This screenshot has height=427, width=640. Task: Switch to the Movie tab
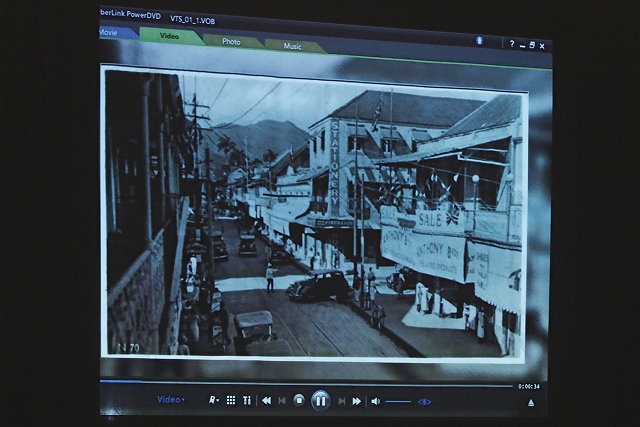(x=108, y=33)
